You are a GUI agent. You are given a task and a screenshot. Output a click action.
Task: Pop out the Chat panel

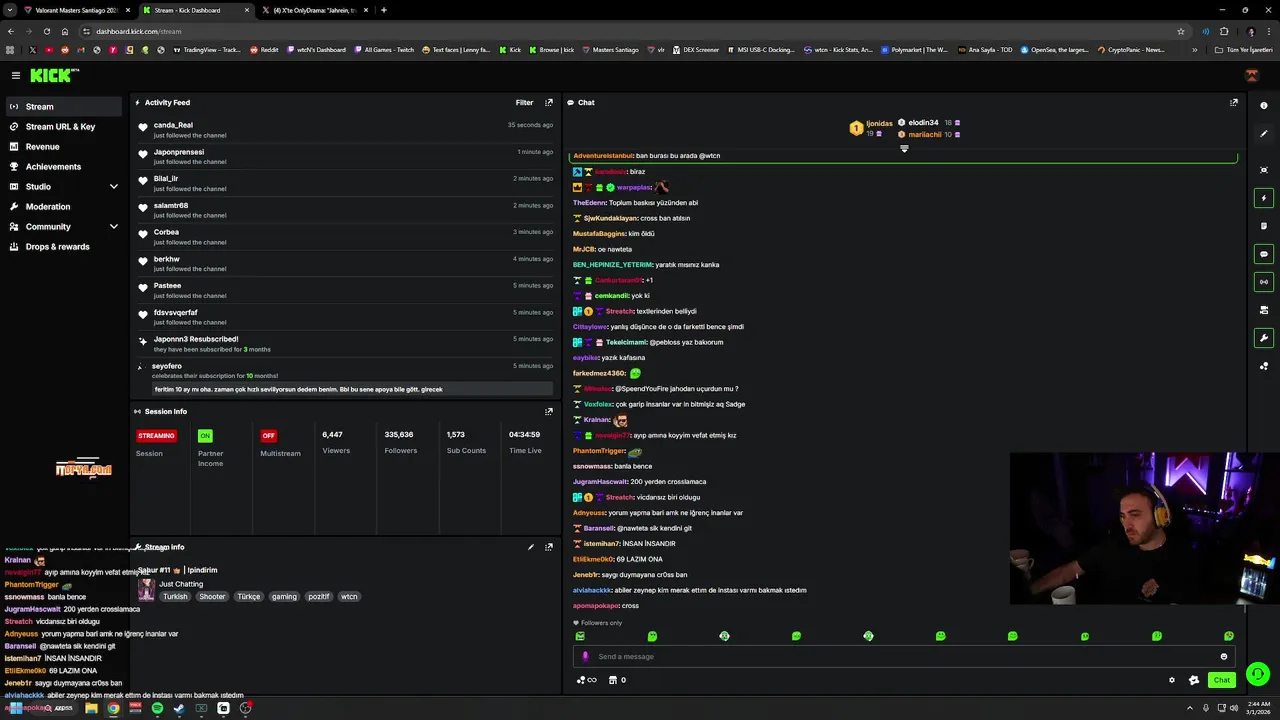1233,102
